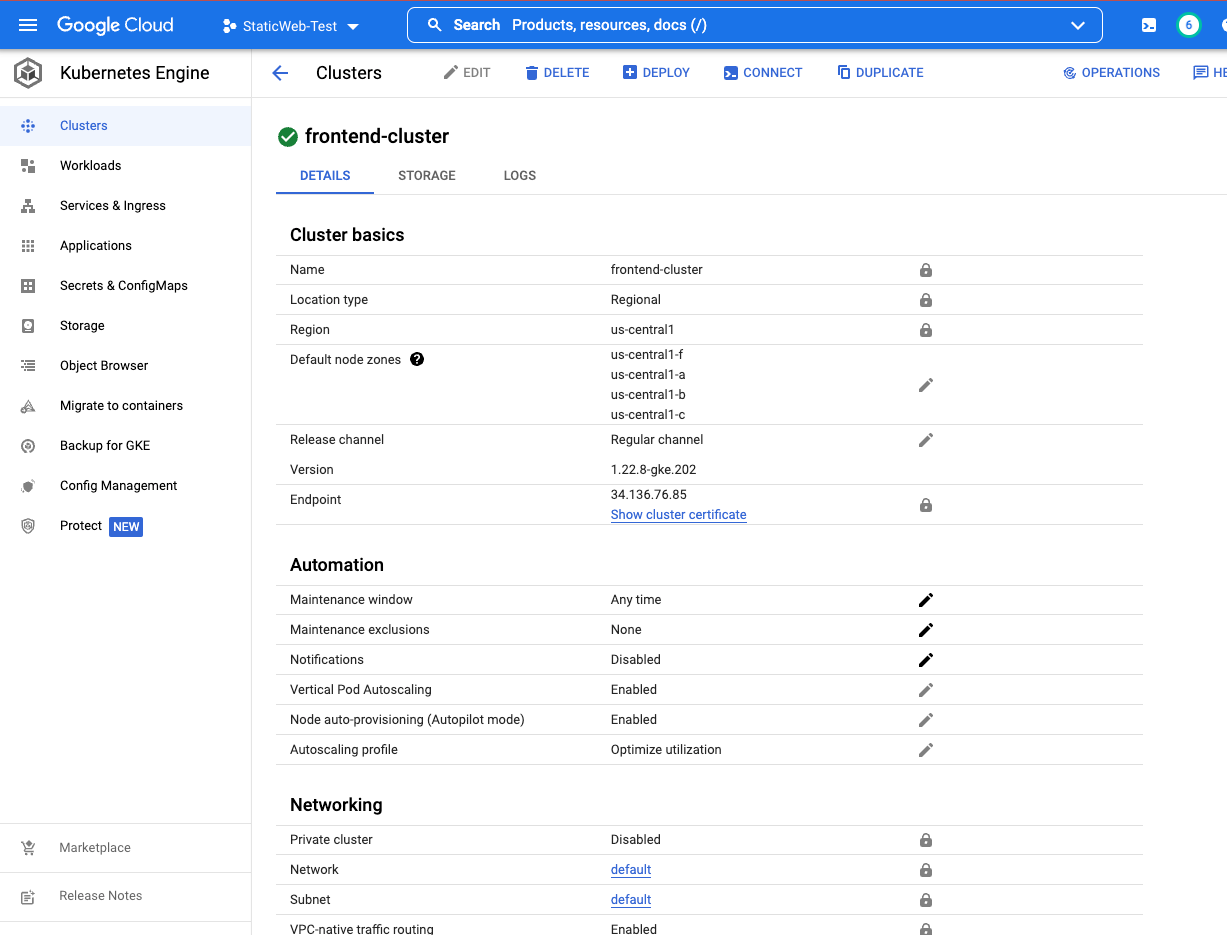Expand the search bar chevron
The image size is (1227, 935).
pyautogui.click(x=1078, y=24)
